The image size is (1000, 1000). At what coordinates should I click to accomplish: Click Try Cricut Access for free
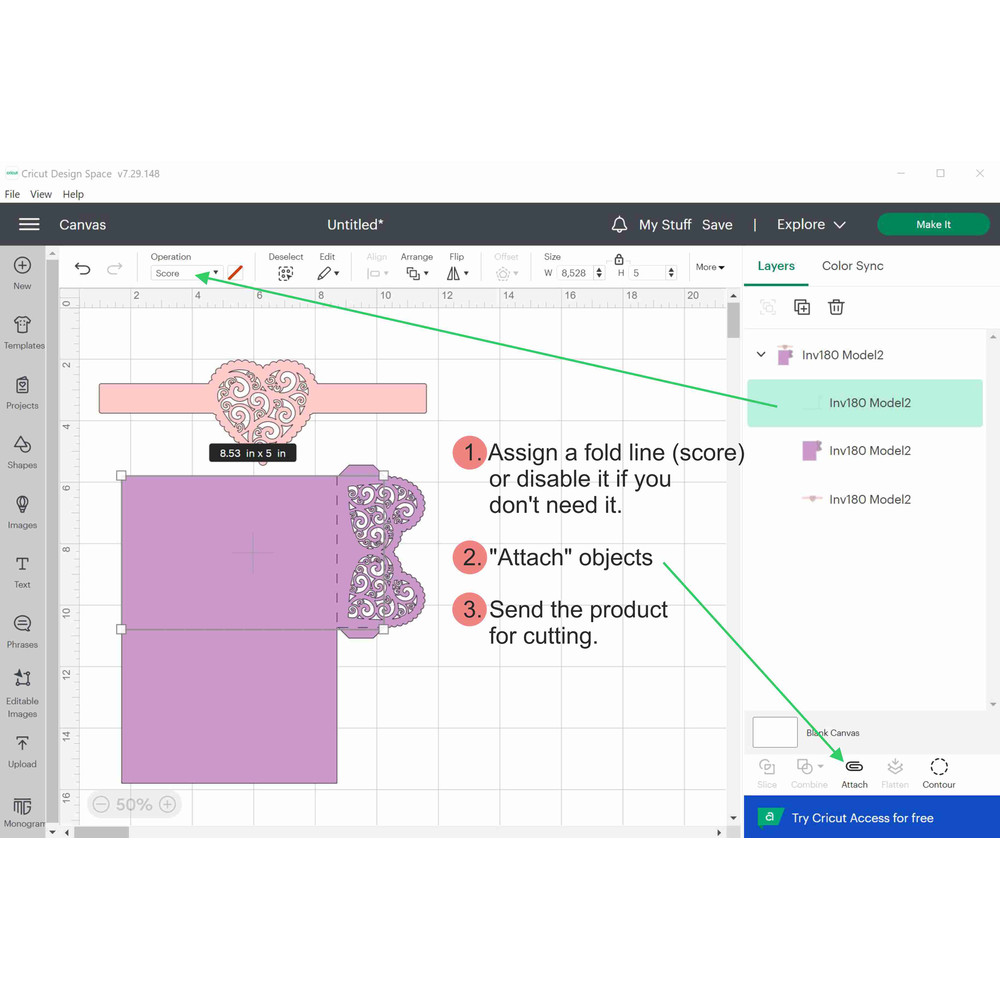(x=862, y=818)
